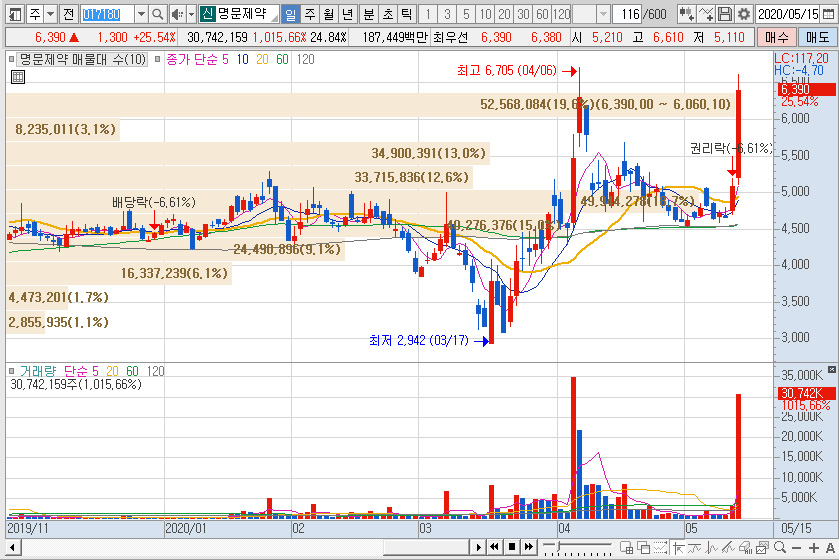Viewport: 839px width, 560px height.
Task: Click the play playback button
Action: click(478, 547)
